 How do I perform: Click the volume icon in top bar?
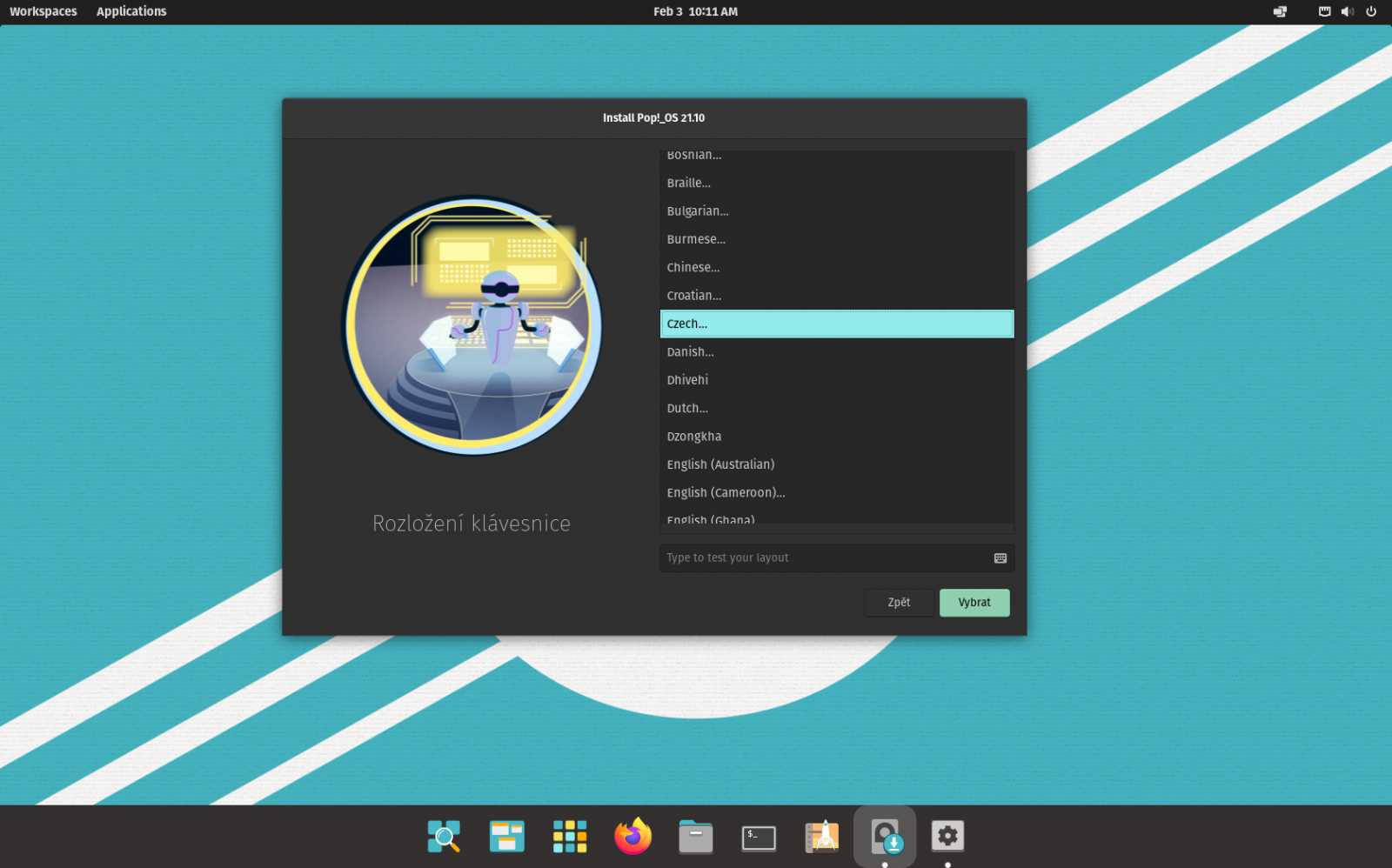coord(1348,11)
